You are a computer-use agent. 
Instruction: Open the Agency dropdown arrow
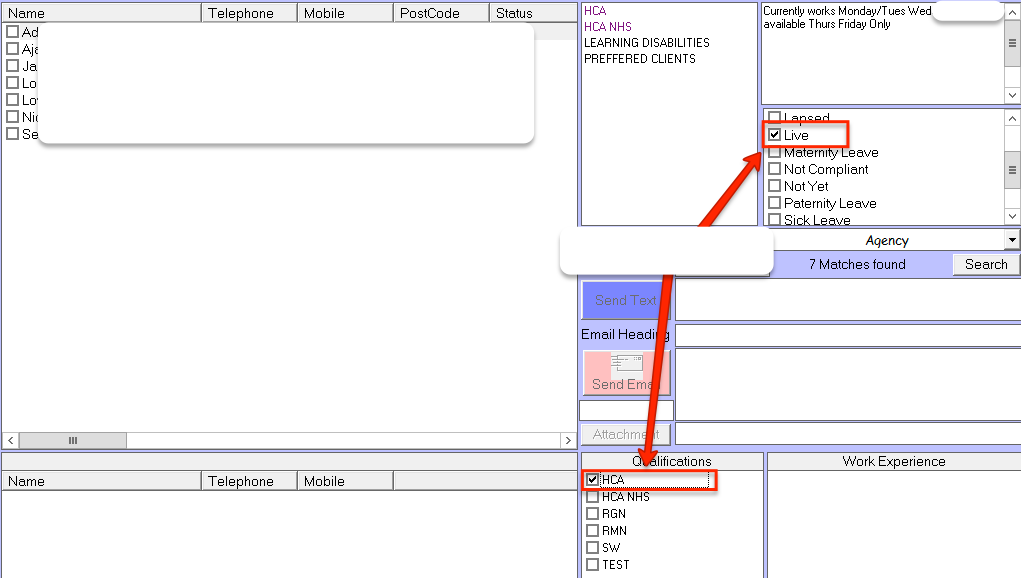pos(1012,240)
